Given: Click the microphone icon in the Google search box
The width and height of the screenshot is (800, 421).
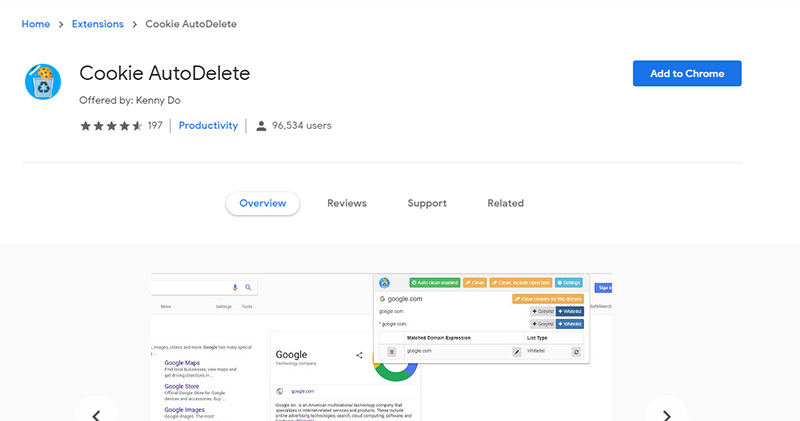Looking at the screenshot, I should [235, 288].
